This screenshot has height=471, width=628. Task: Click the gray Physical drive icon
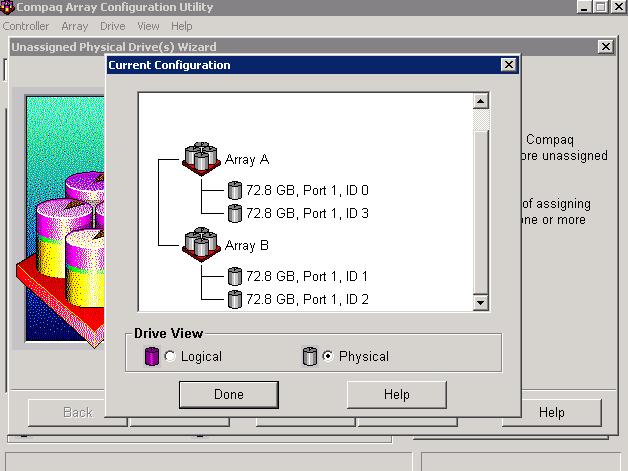(310, 356)
